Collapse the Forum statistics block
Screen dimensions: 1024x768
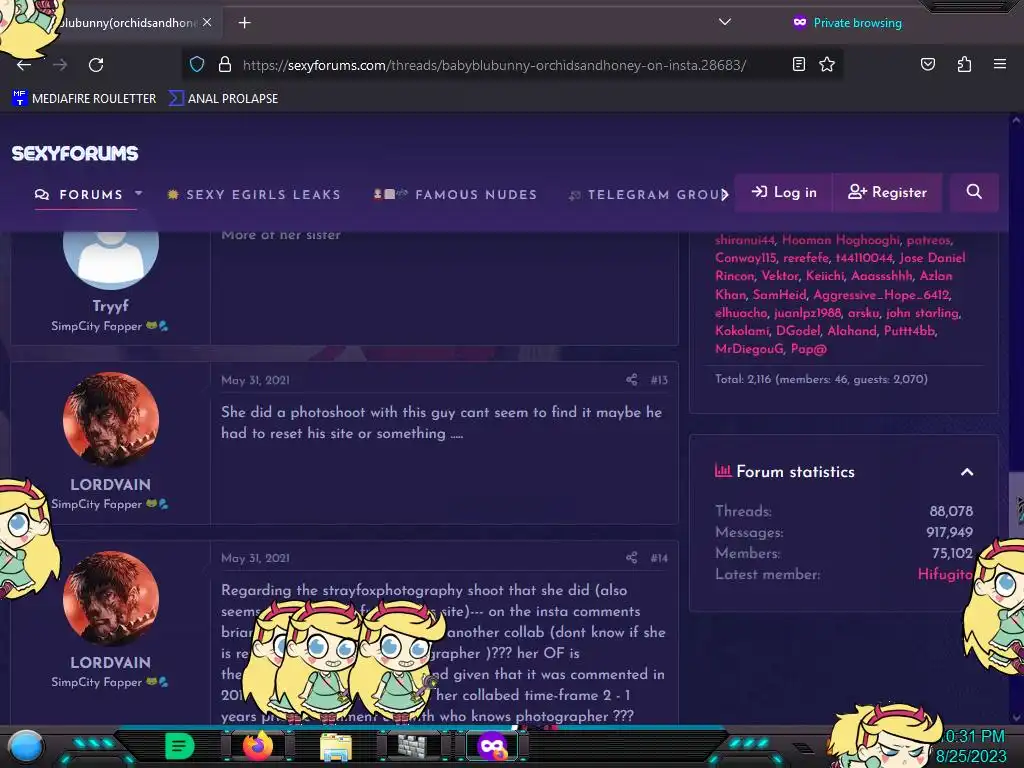coord(967,472)
